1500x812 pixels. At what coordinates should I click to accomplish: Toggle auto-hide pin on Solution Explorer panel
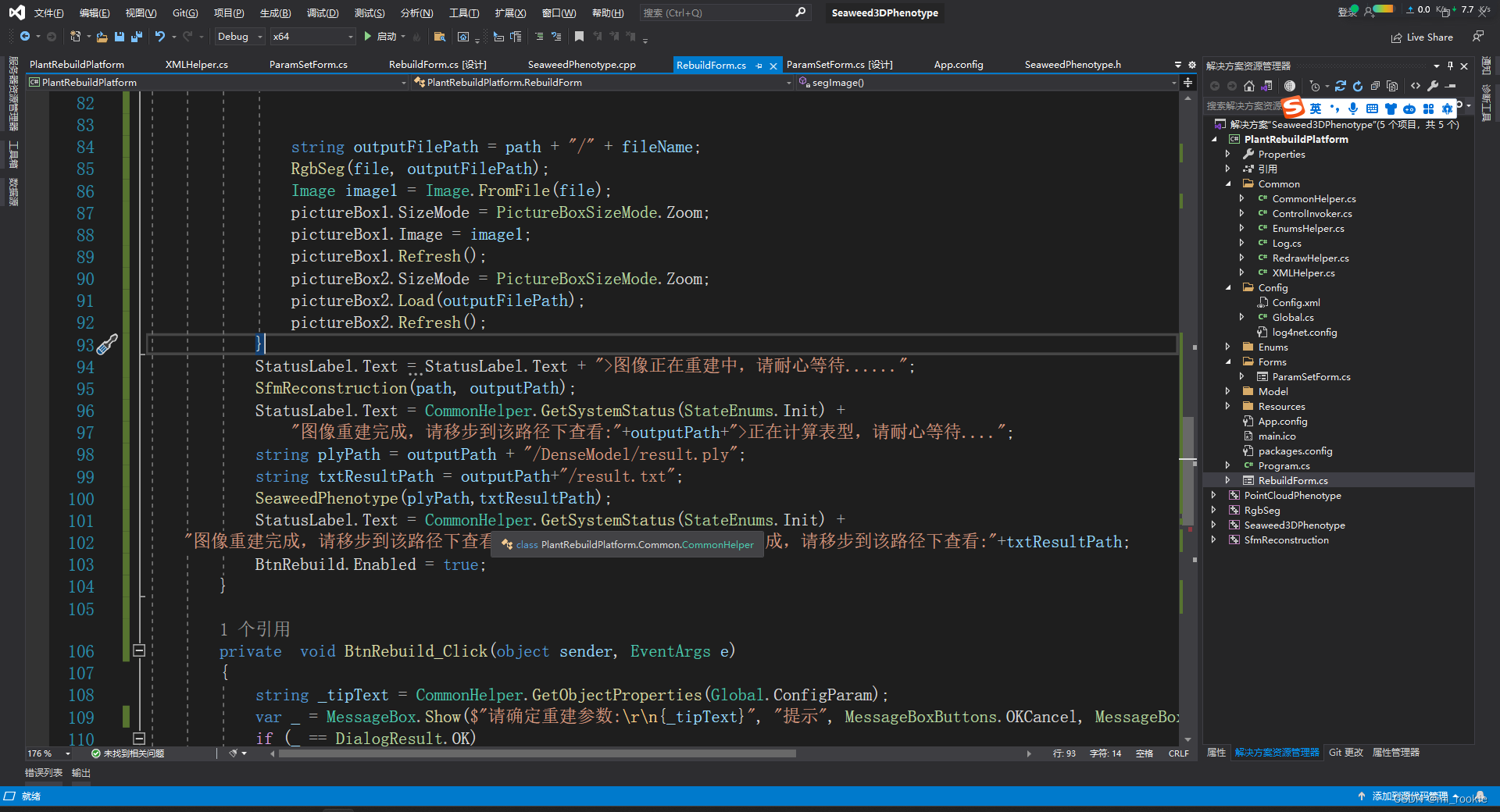[x=1450, y=66]
